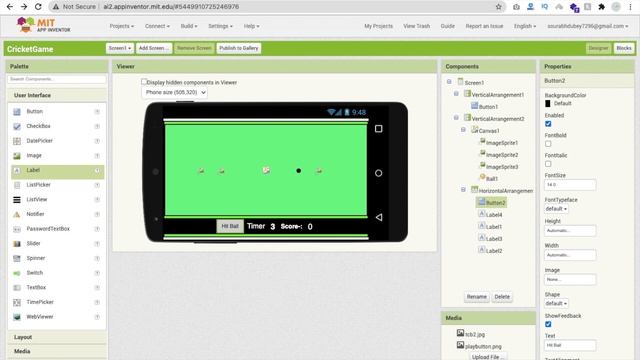Click the Search Components field
Viewport: 640px width, 360px height.
(x=57, y=79)
